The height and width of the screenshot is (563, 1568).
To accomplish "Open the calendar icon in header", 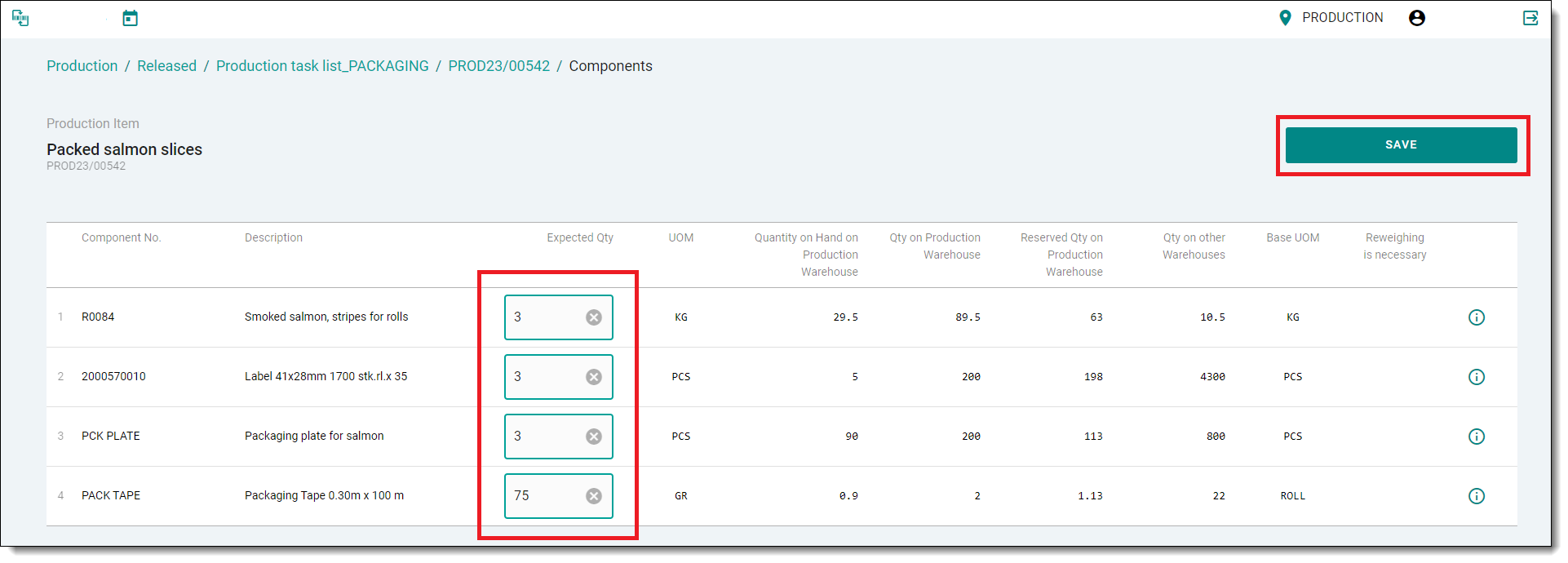I will [130, 18].
